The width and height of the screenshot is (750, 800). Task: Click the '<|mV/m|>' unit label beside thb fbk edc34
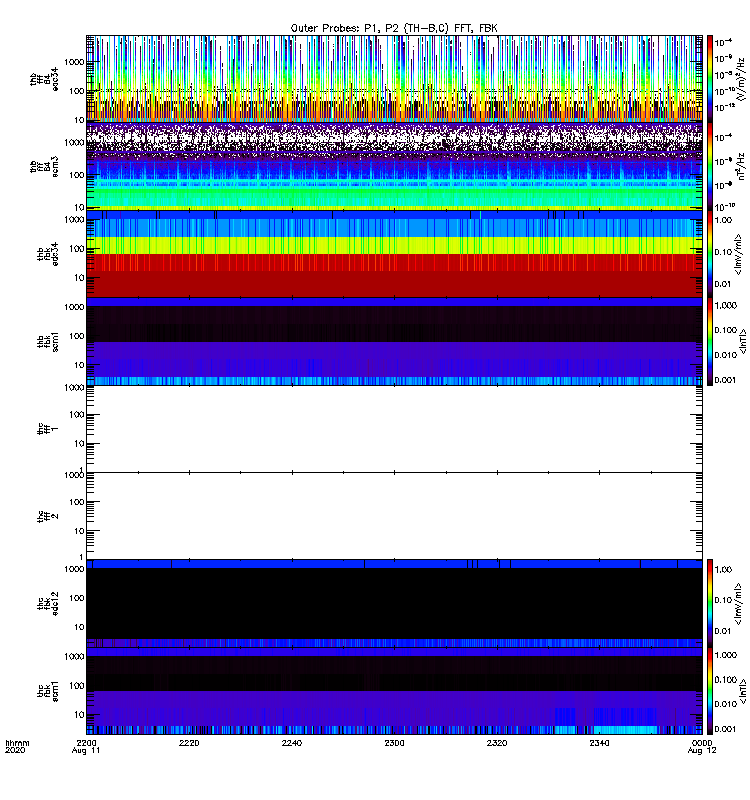coord(738,254)
